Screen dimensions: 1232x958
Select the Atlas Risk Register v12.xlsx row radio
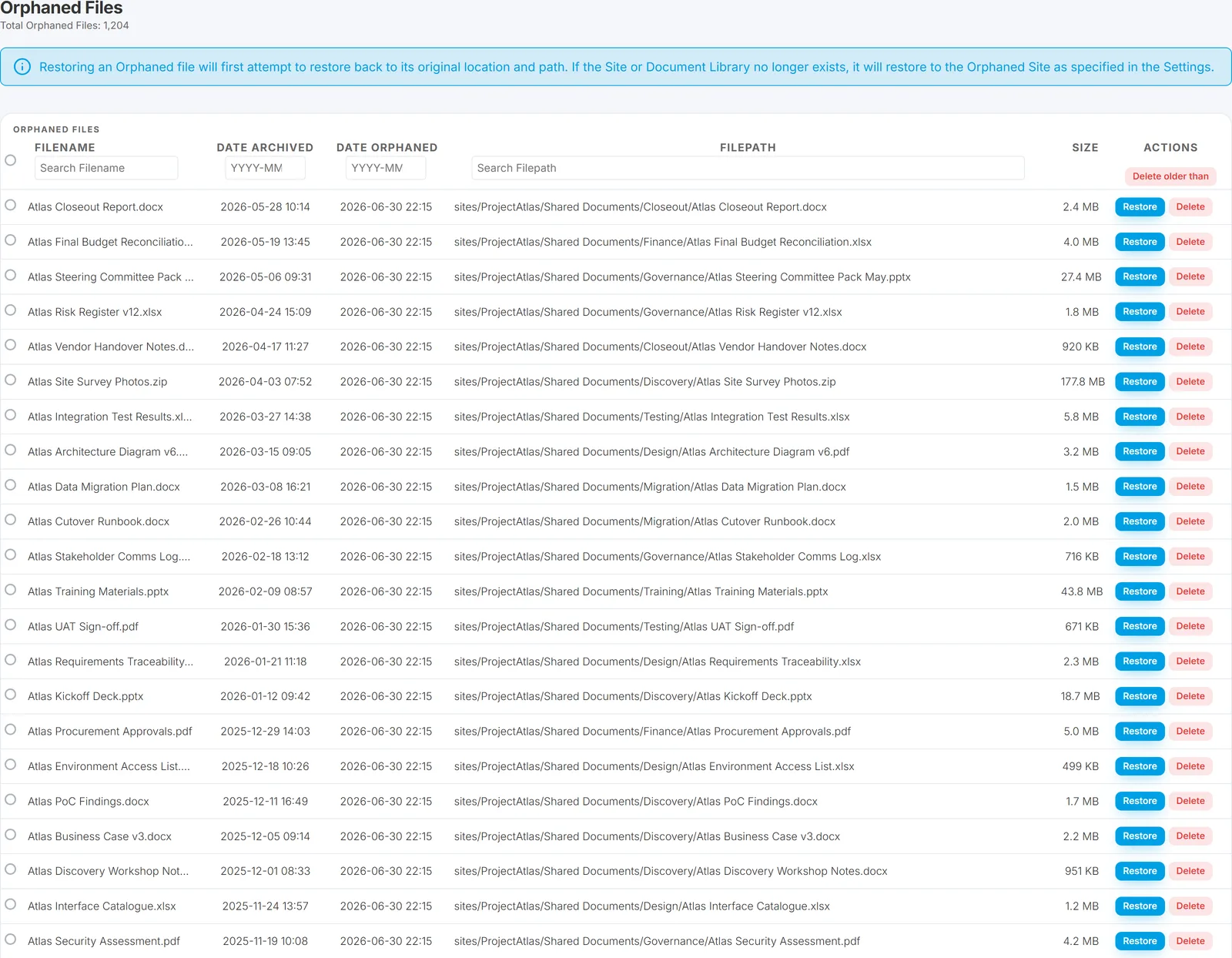pos(11,310)
